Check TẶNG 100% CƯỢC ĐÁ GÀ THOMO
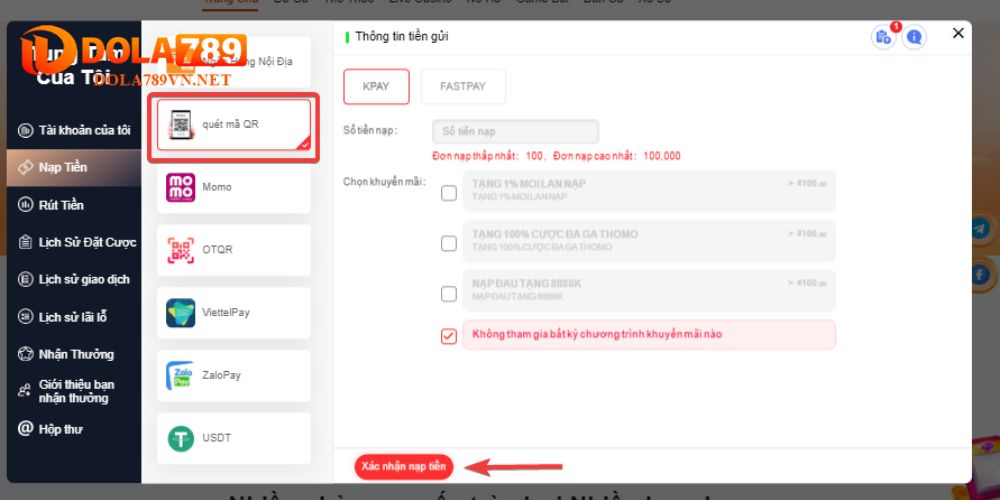The height and width of the screenshot is (500, 1000). [449, 243]
